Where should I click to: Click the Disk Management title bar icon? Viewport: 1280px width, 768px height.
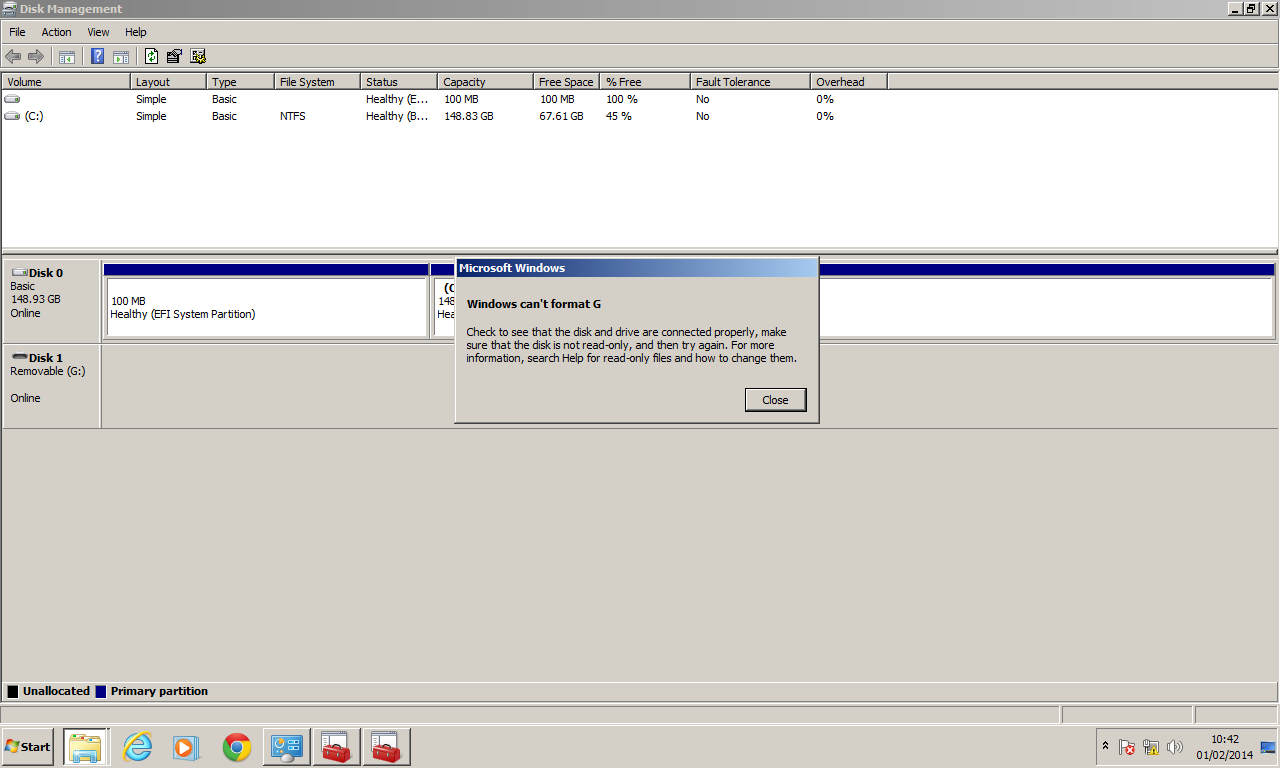point(10,9)
